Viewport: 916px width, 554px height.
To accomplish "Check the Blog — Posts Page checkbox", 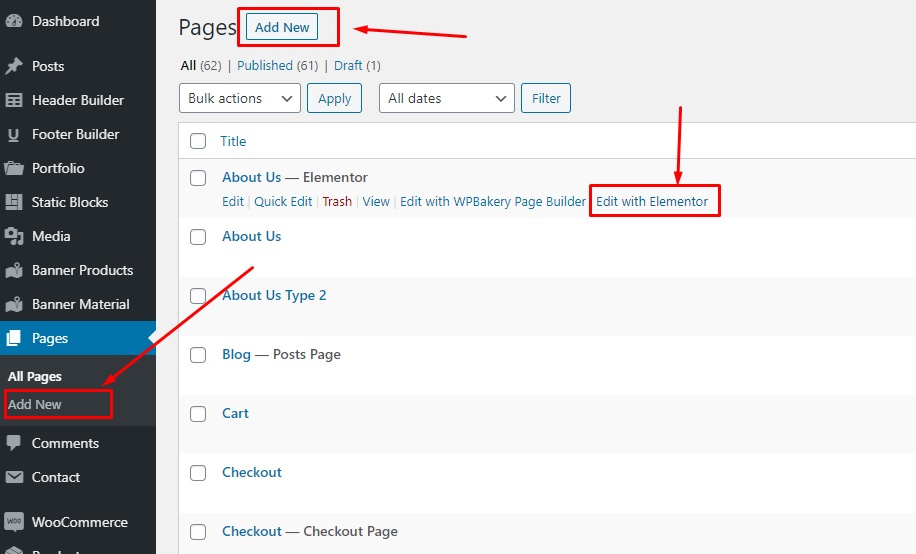I will 198,355.
